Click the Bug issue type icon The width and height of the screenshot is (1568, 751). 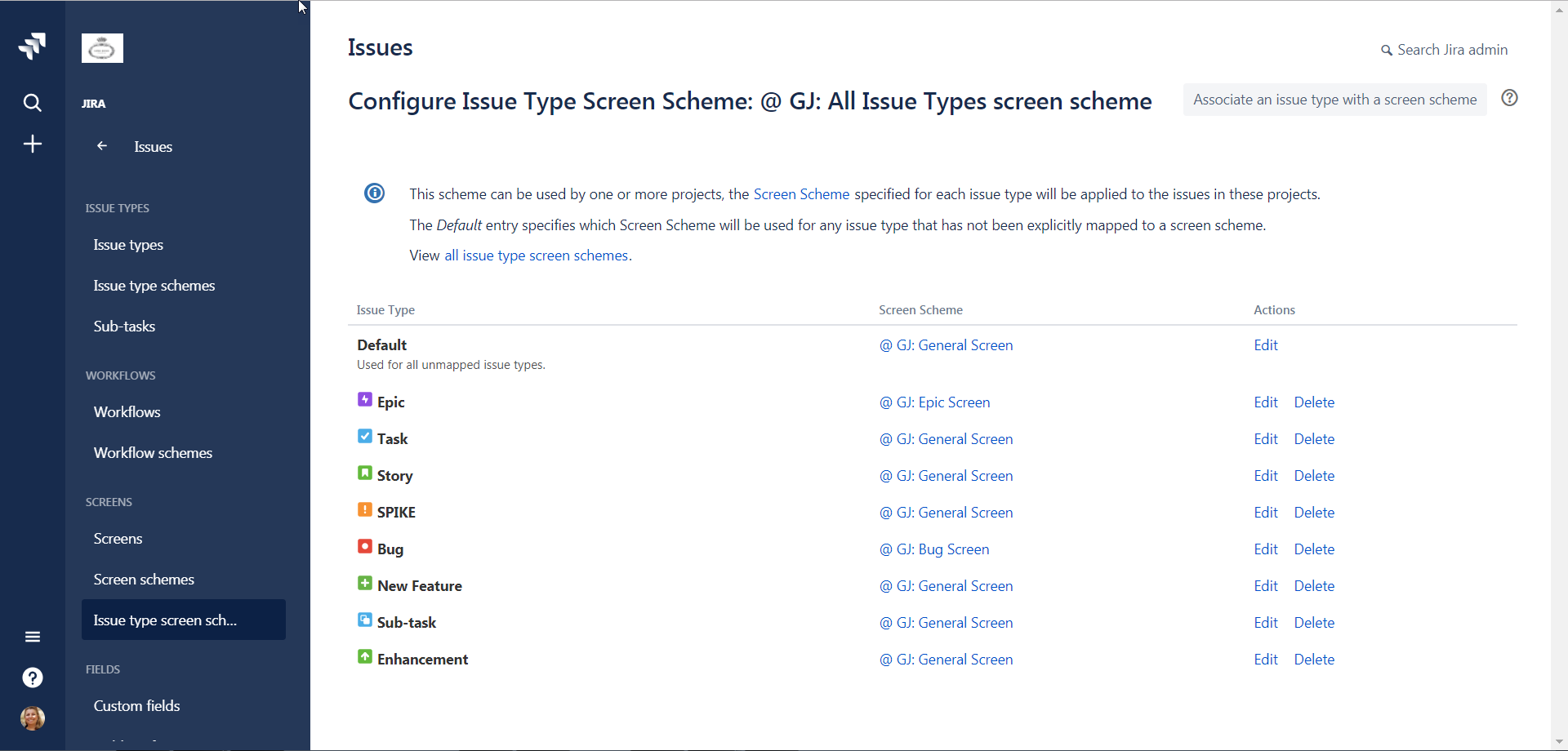pyautogui.click(x=364, y=546)
